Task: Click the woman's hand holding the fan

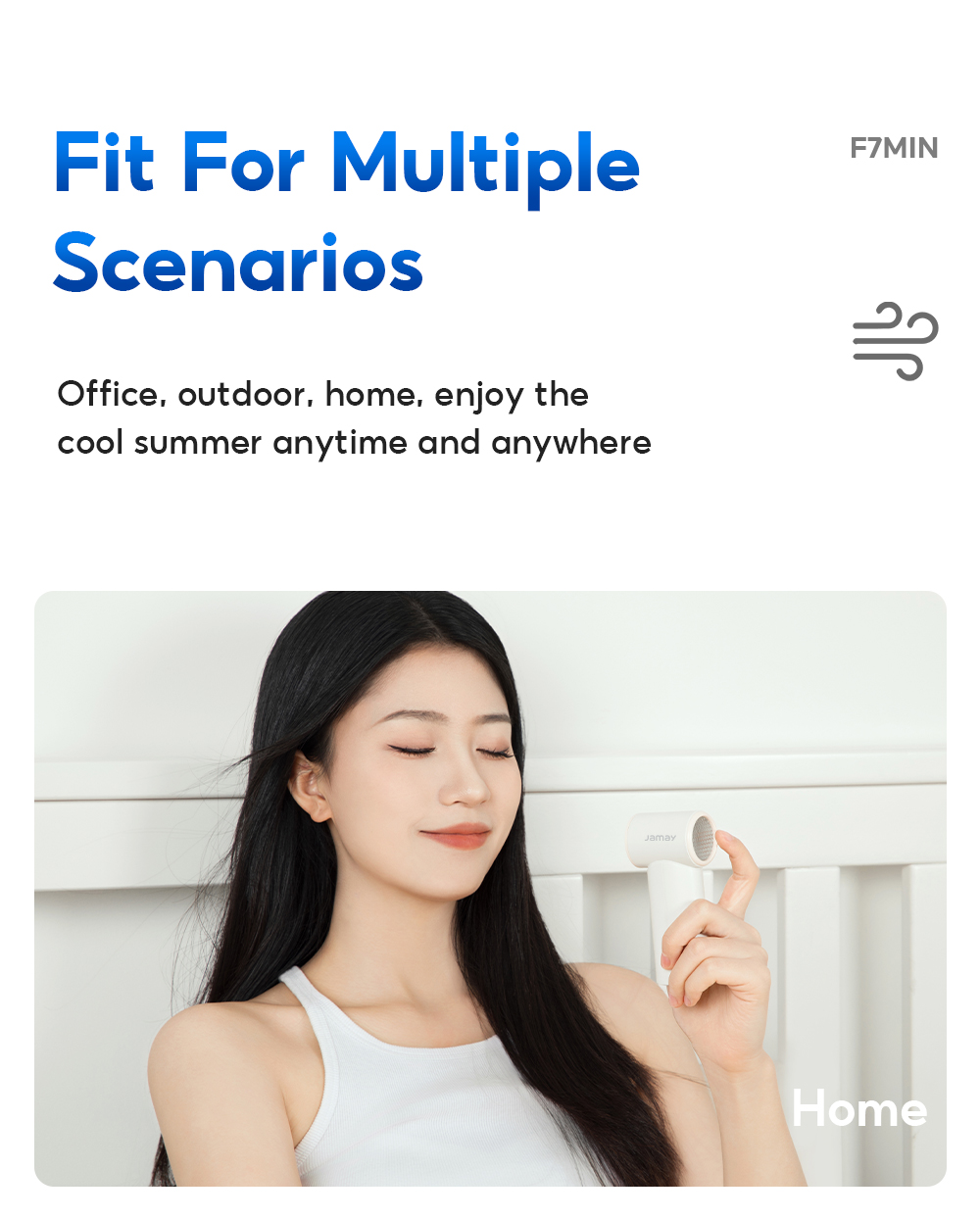Action: (714, 970)
